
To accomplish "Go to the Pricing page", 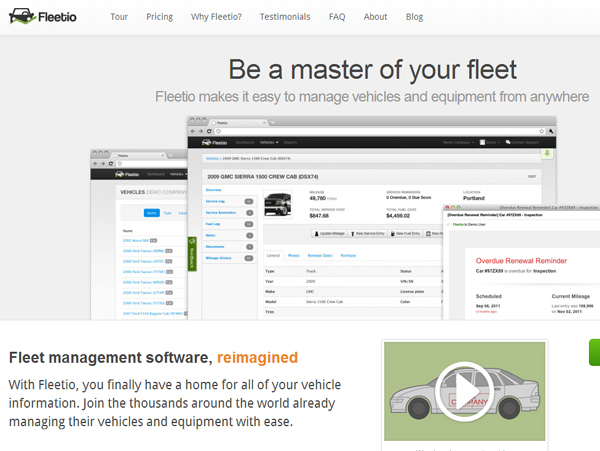I will [160, 17].
